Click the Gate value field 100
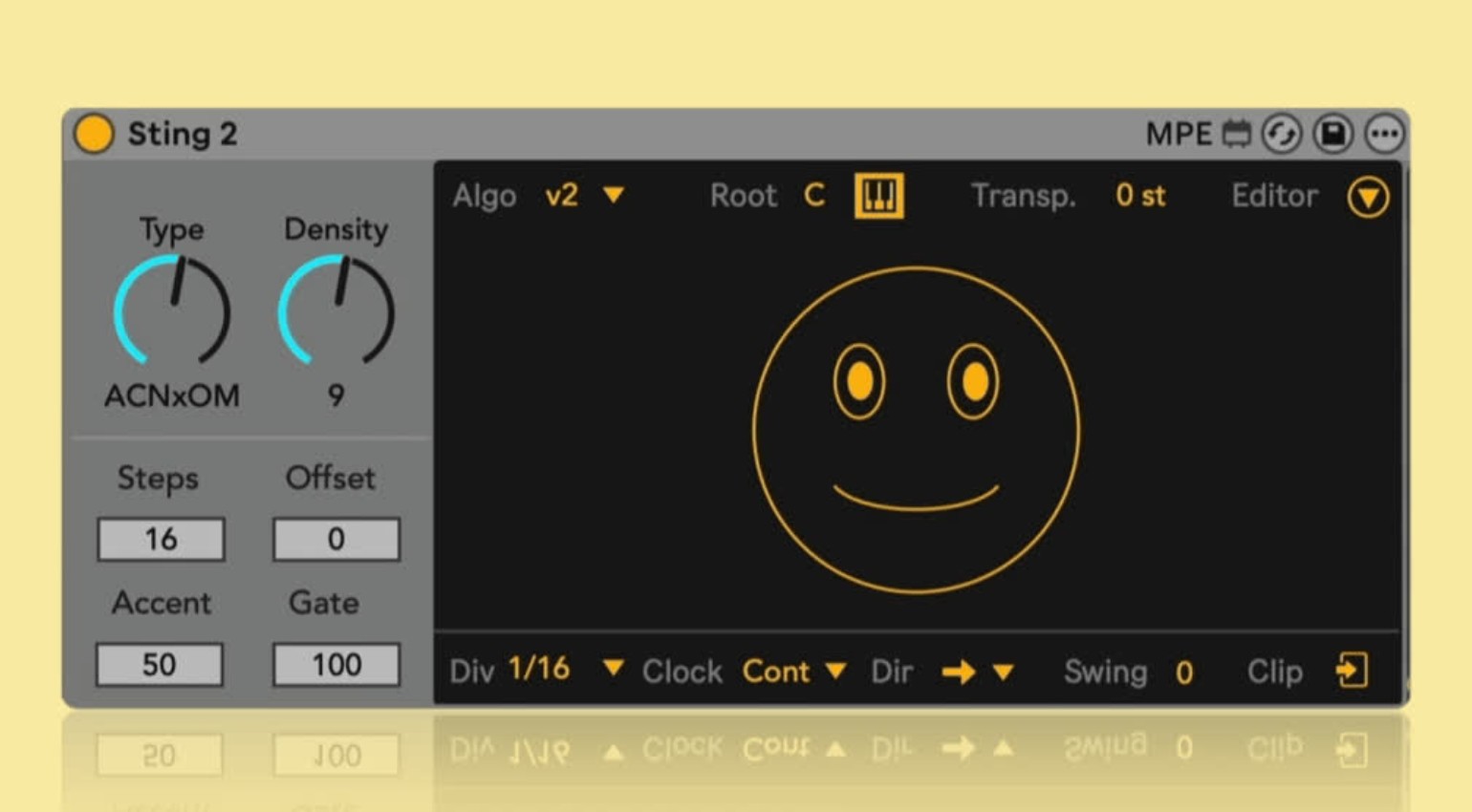The image size is (1472, 812). click(336, 665)
